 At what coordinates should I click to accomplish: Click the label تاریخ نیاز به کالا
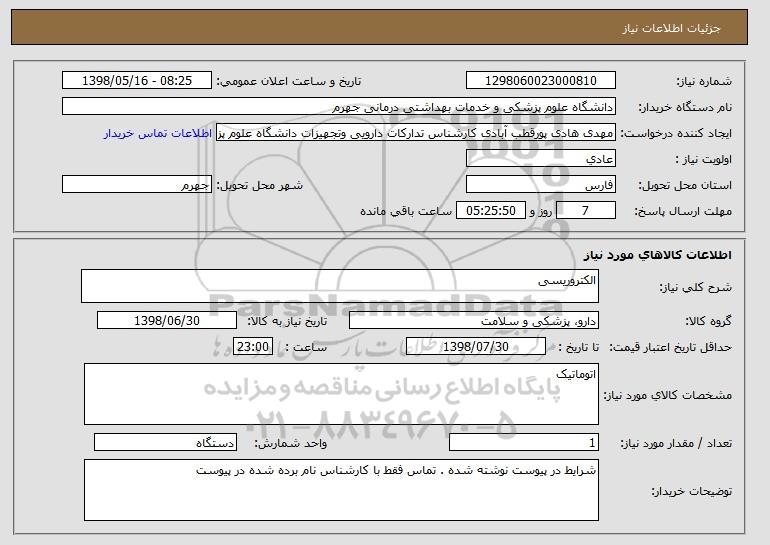pyautogui.click(x=287, y=321)
